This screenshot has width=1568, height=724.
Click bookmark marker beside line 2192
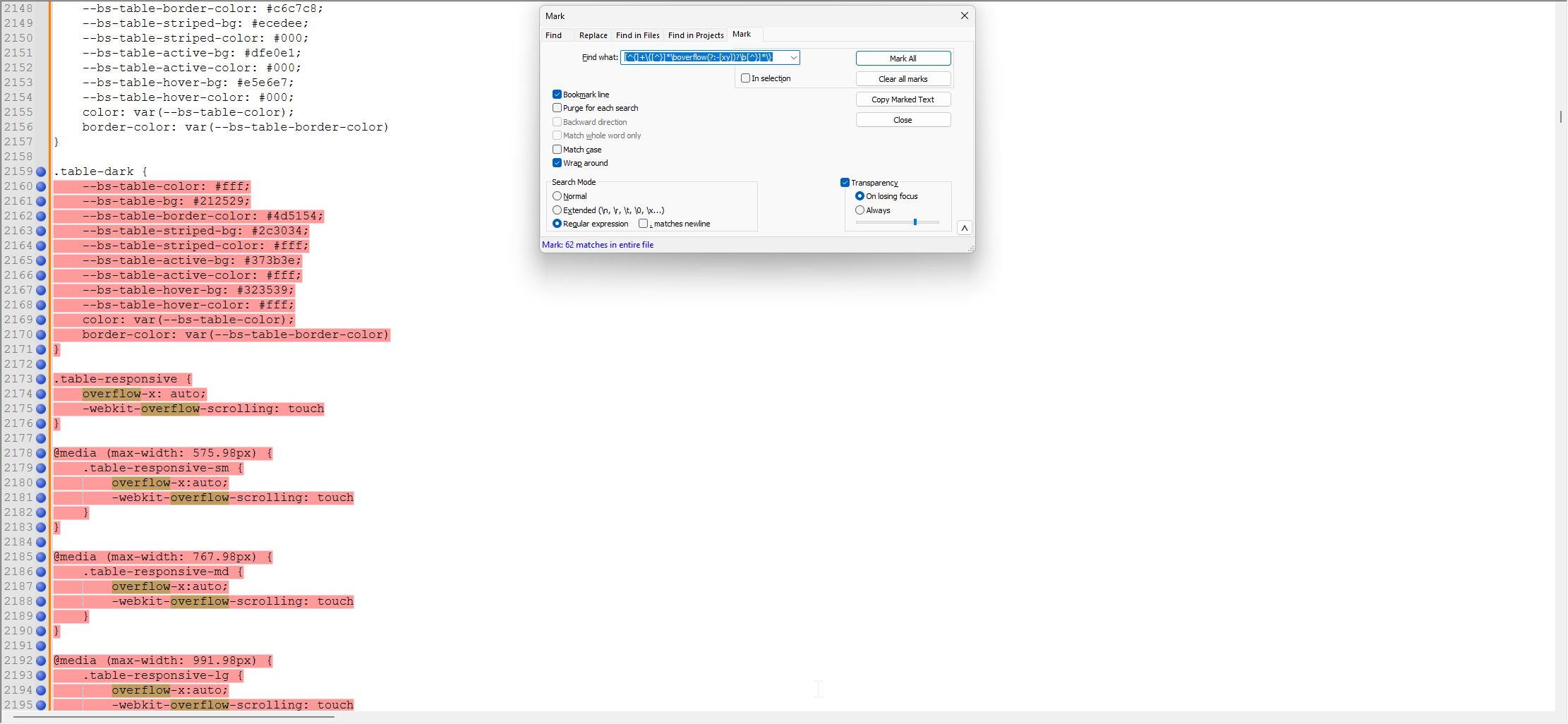pos(41,660)
